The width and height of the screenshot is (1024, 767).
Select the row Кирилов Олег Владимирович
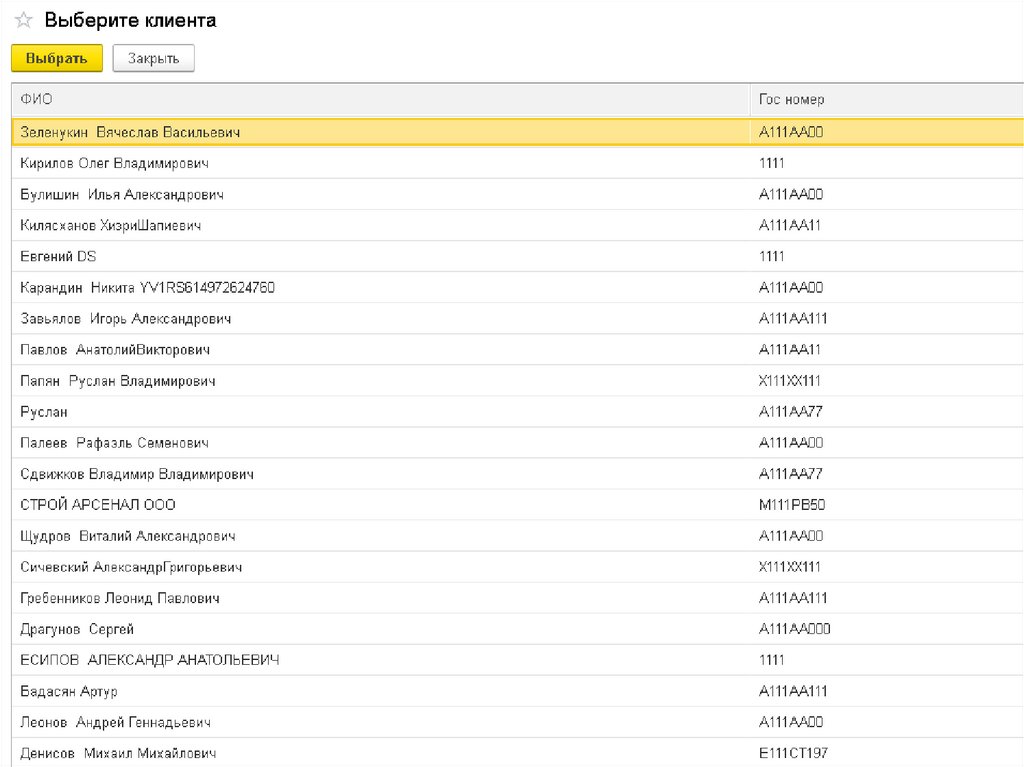click(115, 163)
